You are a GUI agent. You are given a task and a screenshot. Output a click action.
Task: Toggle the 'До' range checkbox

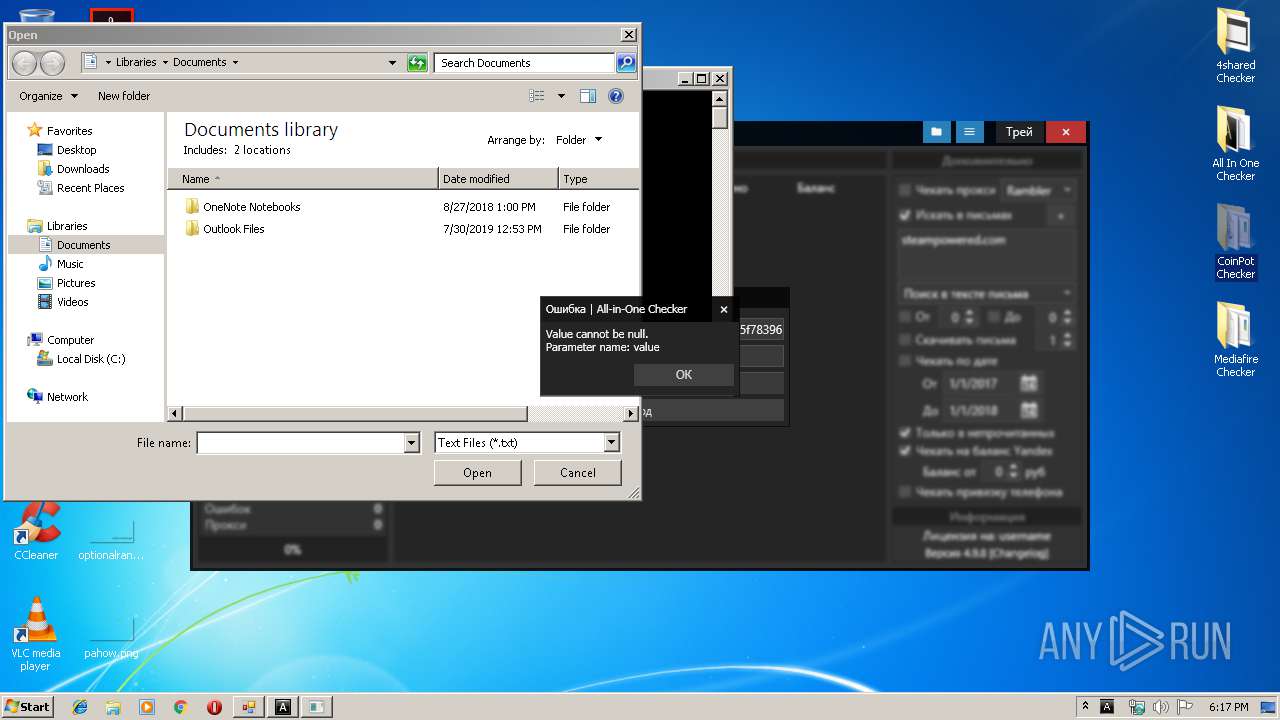tap(994, 317)
